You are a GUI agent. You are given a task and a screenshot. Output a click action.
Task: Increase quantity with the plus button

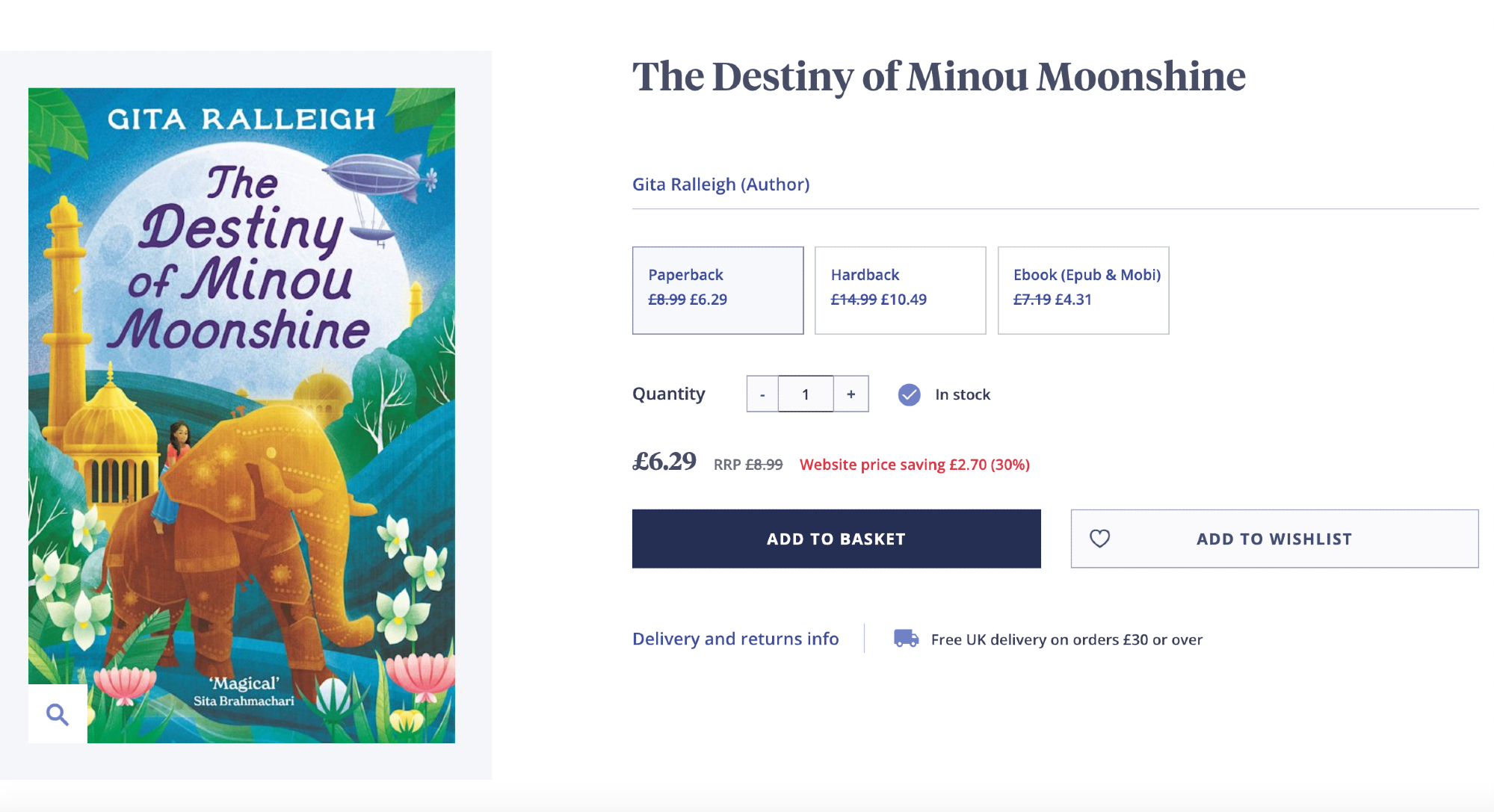[x=851, y=394]
